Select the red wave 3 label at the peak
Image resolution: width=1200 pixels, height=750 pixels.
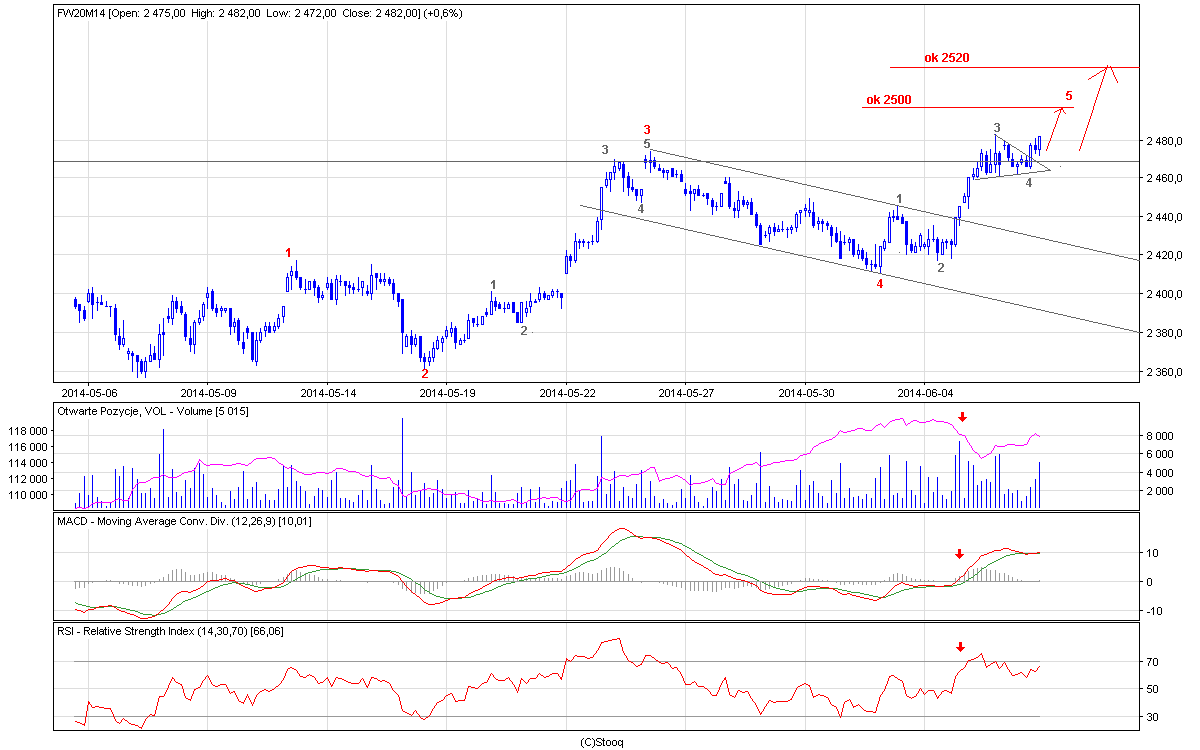click(x=647, y=130)
